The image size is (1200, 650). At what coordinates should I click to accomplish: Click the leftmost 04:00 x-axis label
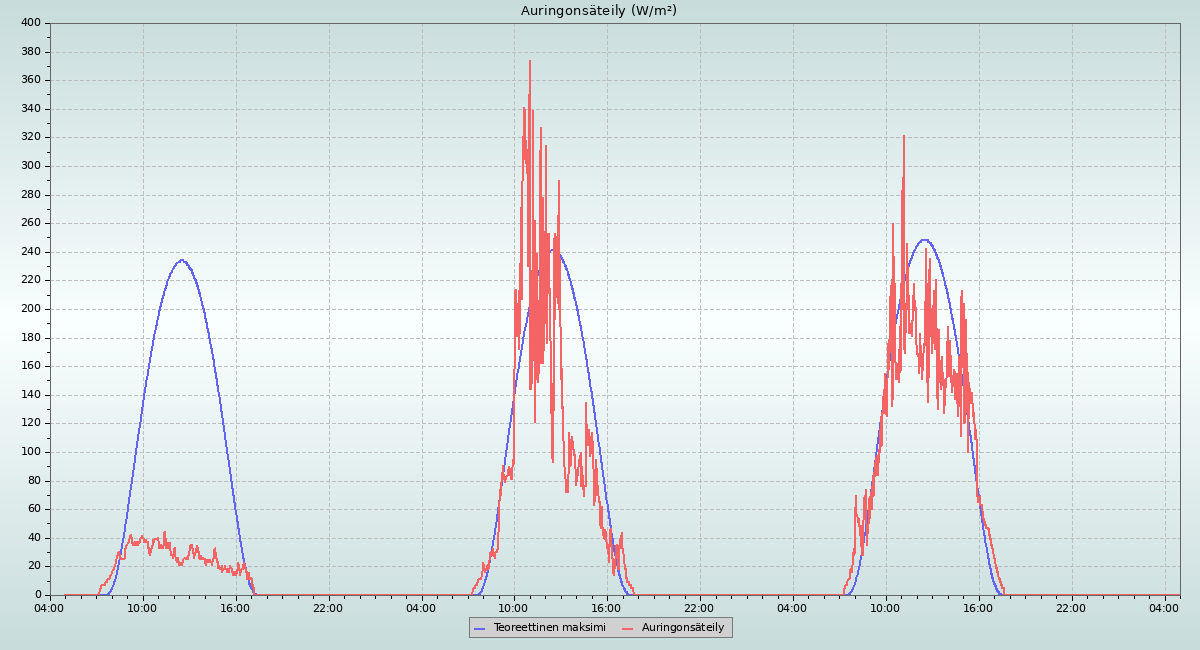pyautogui.click(x=49, y=608)
